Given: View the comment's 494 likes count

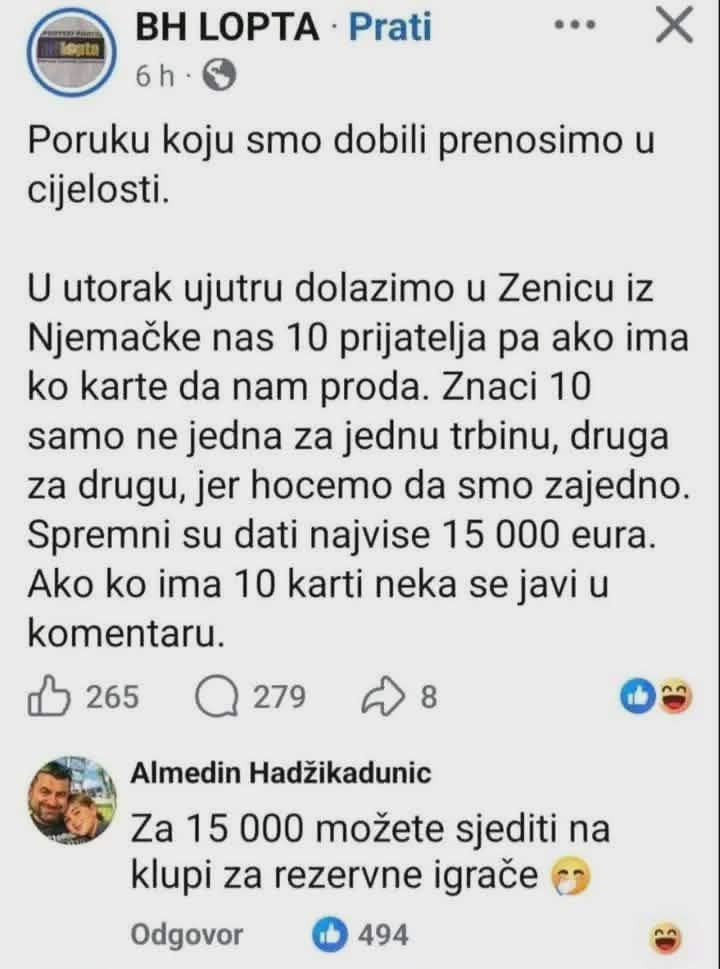Looking at the screenshot, I should pyautogui.click(x=383, y=935).
